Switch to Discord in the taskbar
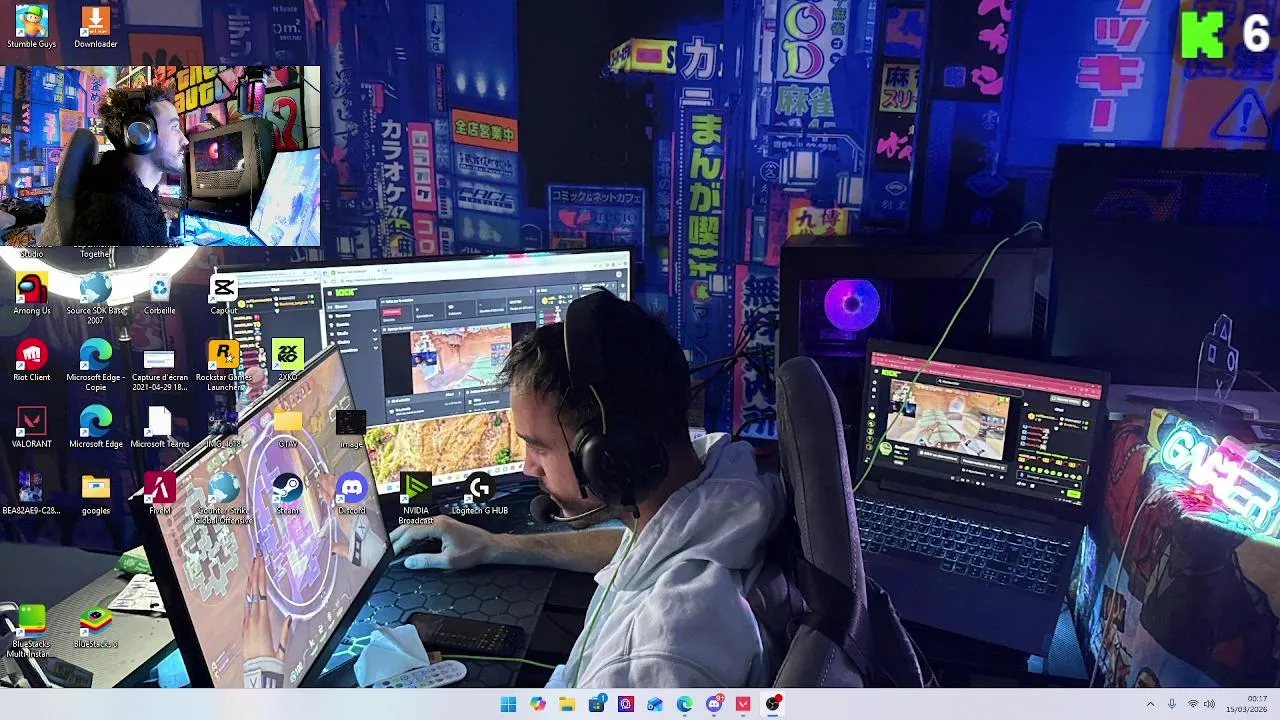The image size is (1280, 720). (x=714, y=704)
